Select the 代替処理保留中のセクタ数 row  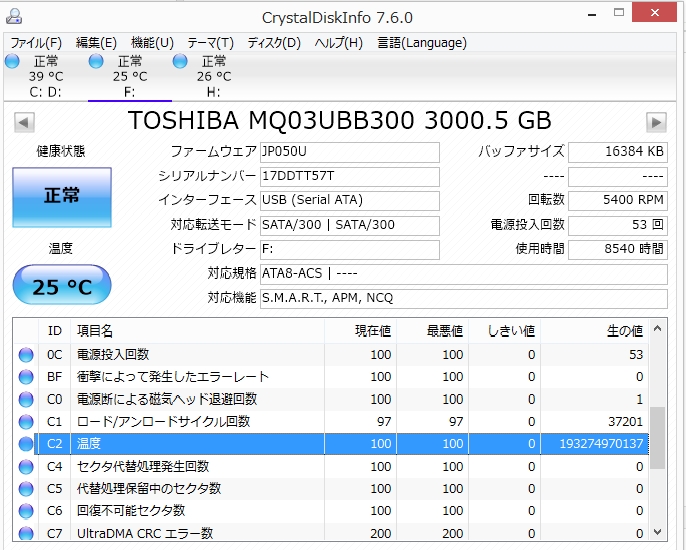331,489
